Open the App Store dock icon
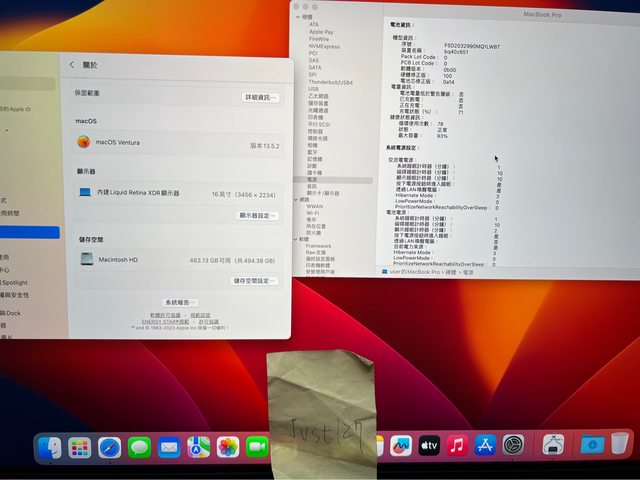This screenshot has height=480, width=640. point(486,445)
